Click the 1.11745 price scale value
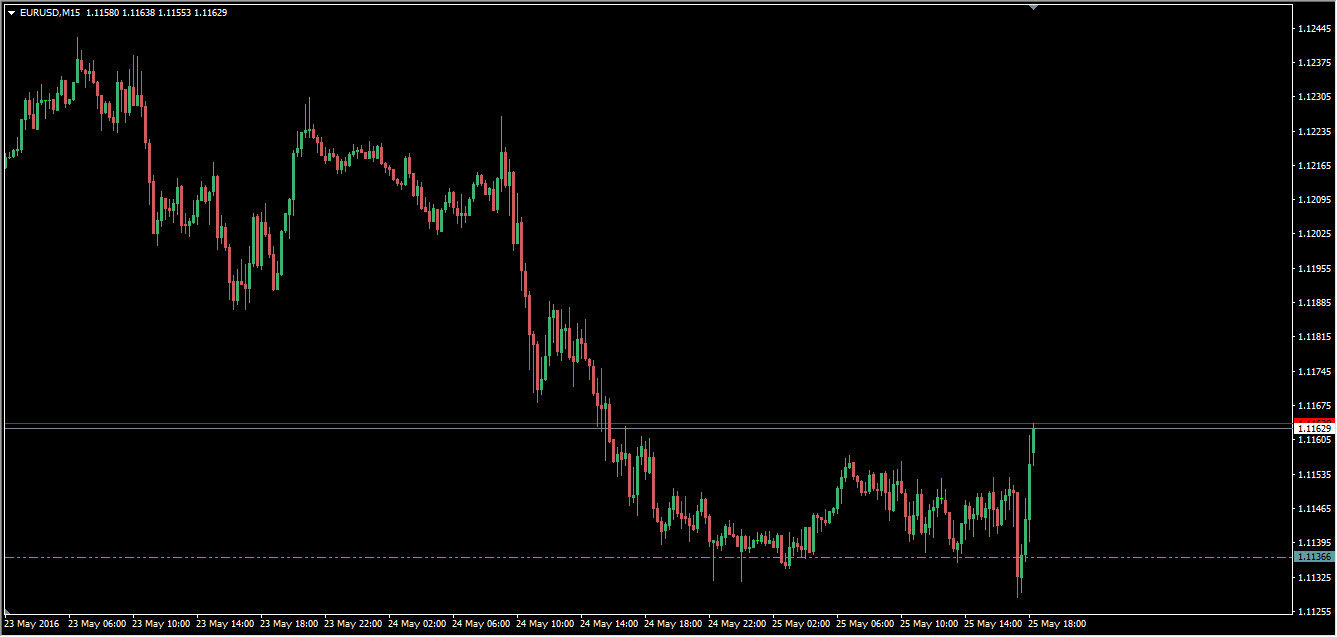 coord(1313,372)
